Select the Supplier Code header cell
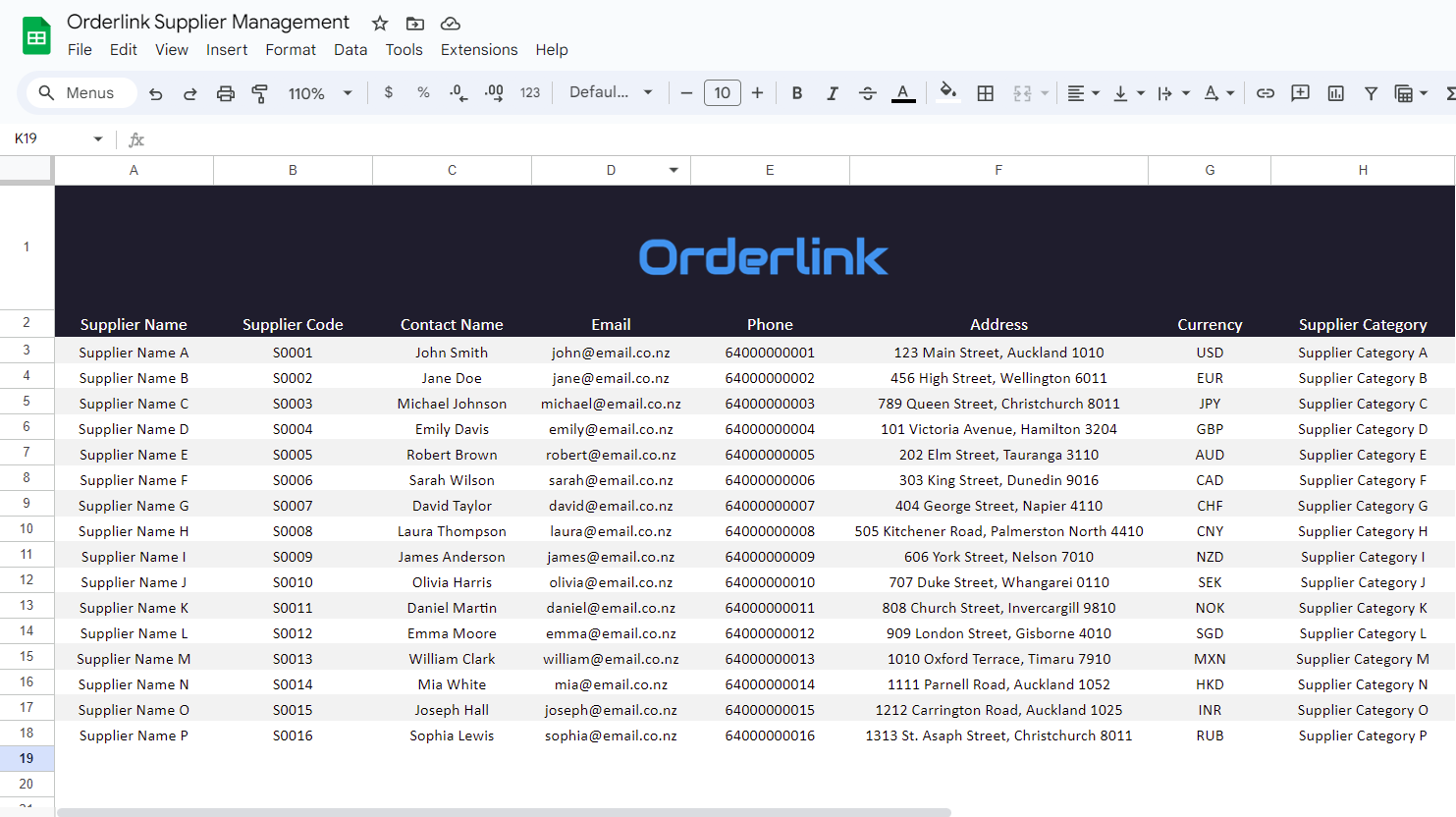Viewport: 1456px width, 817px height. tap(293, 324)
